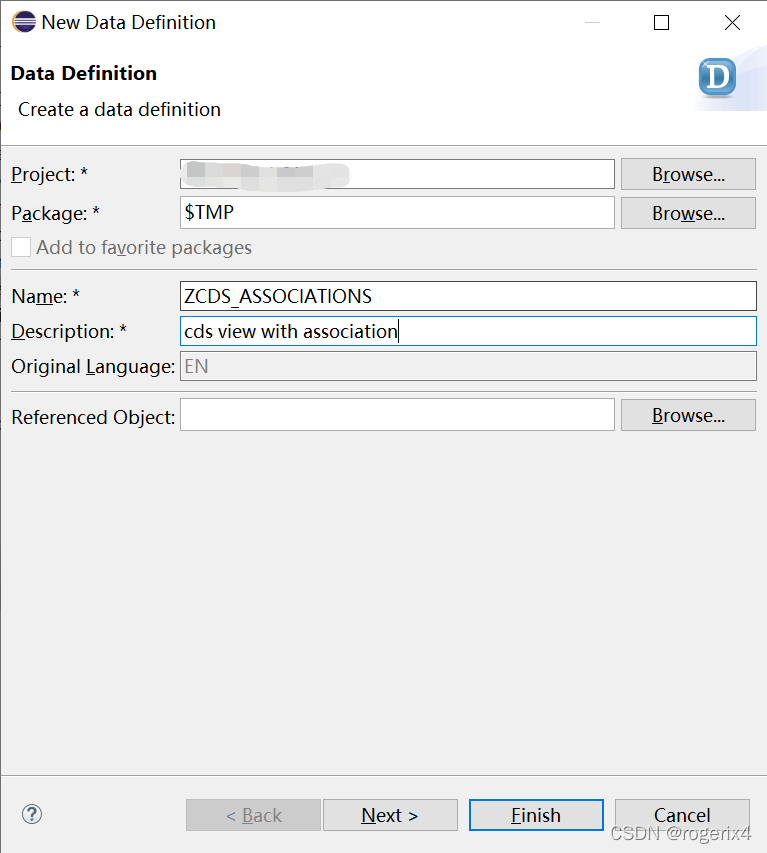Click into the Project text field

(397, 174)
